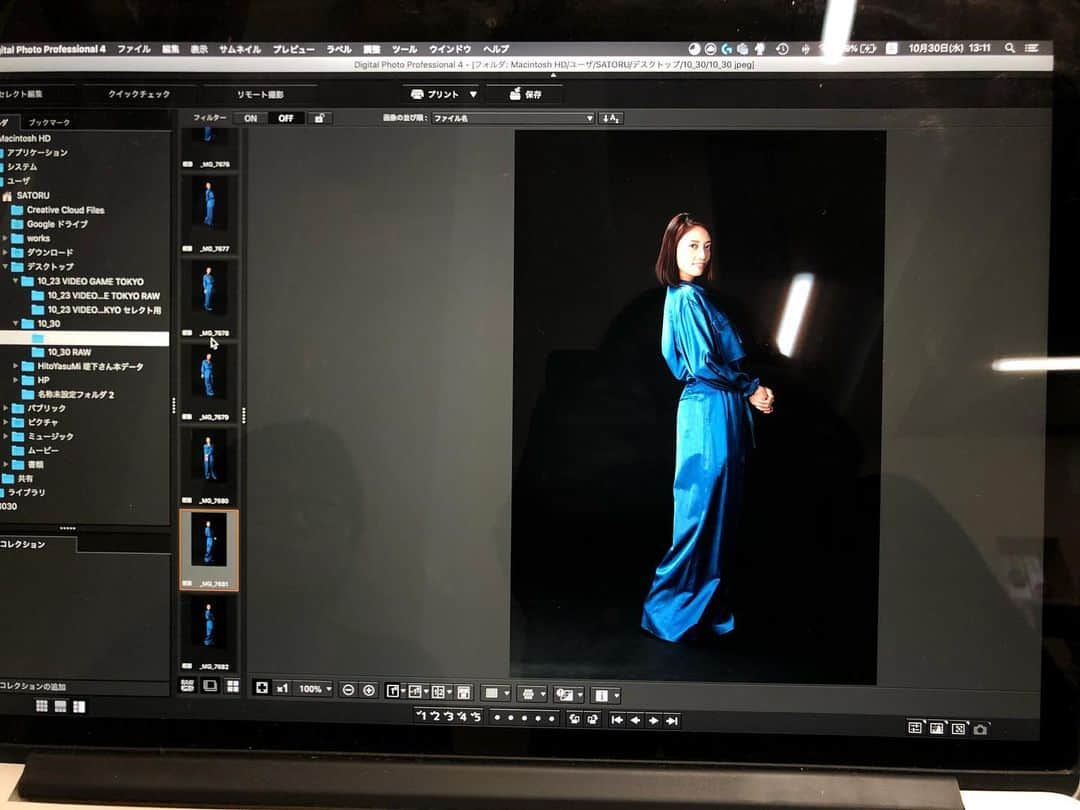
Task: Click the fit-to-window icon in preview toolbar
Action: pyautogui.click(x=262, y=688)
